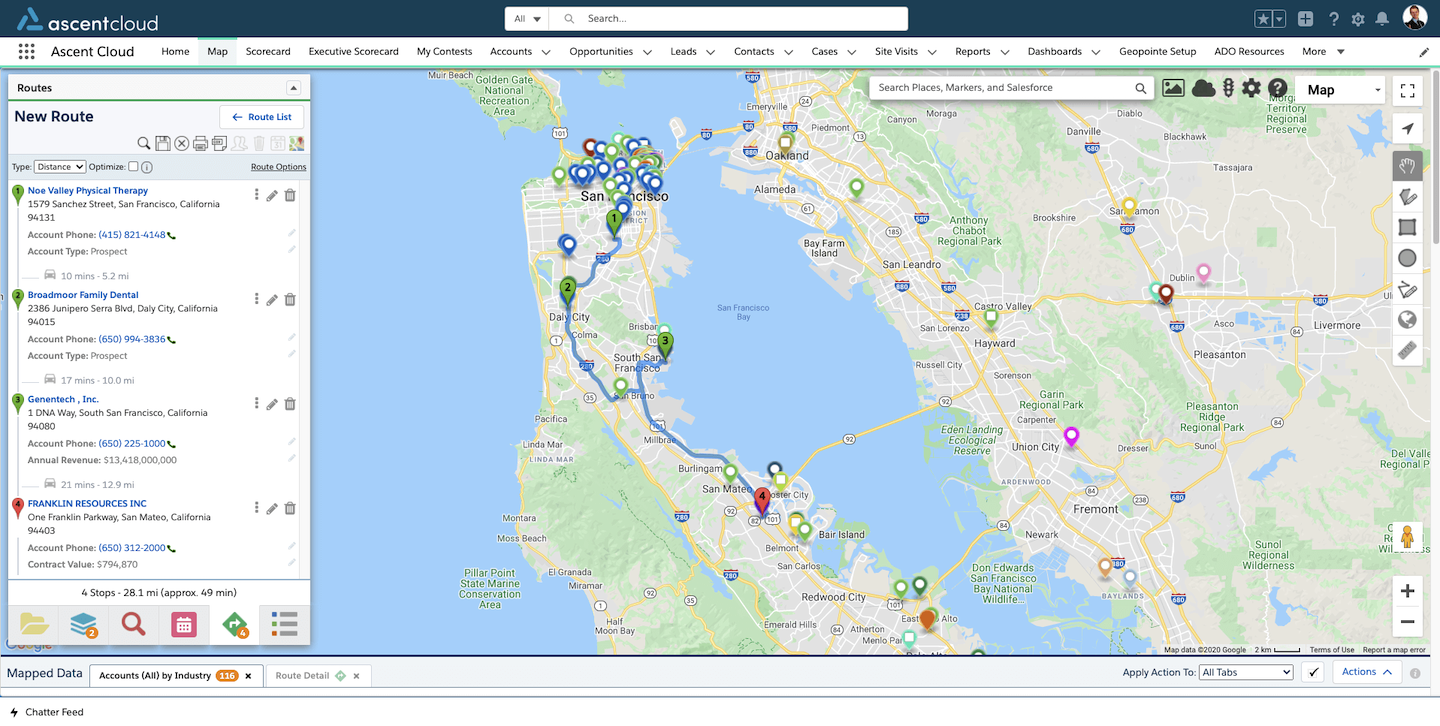Select the pan hand tool
The height and width of the screenshot is (726, 1440).
point(1407,166)
